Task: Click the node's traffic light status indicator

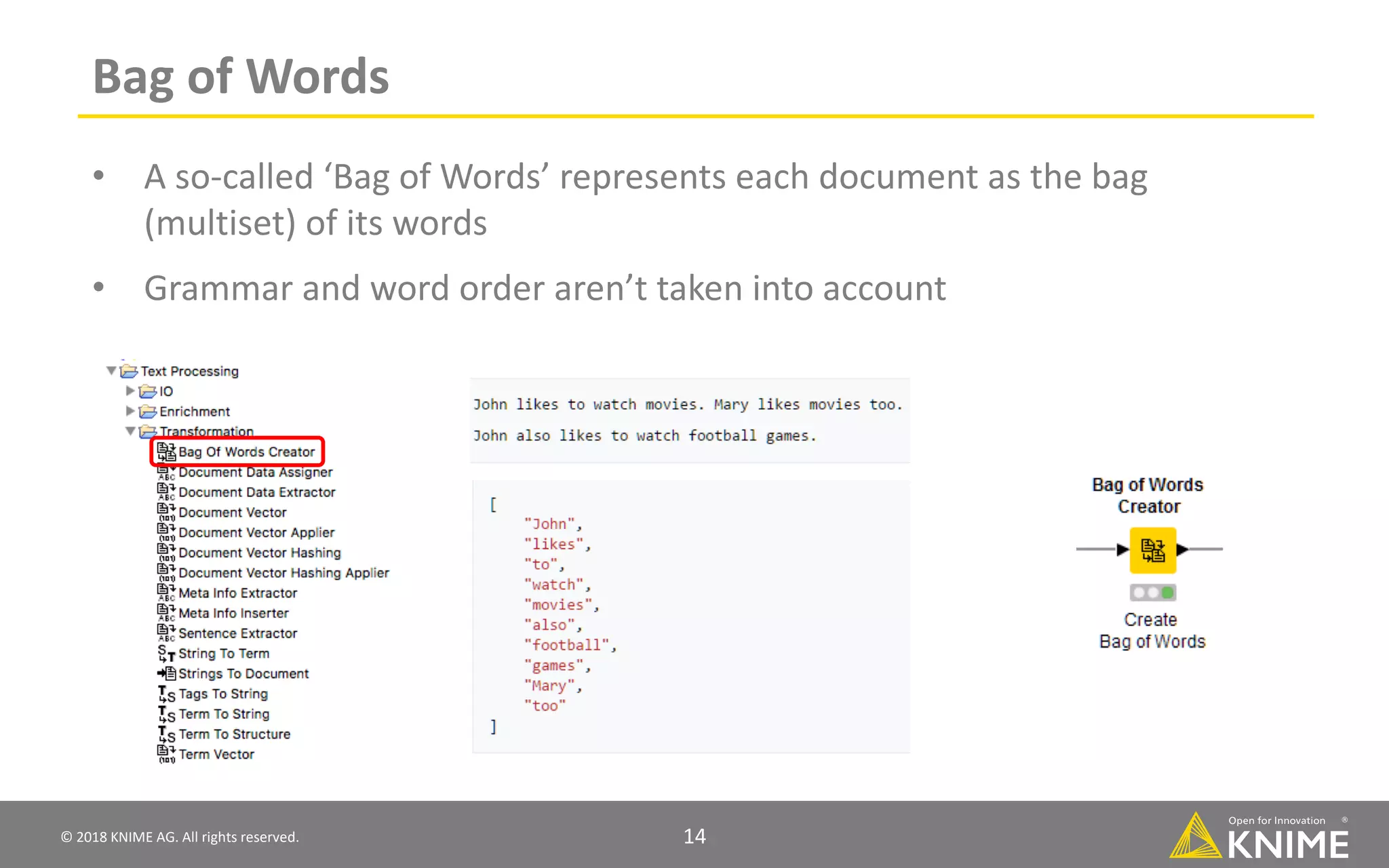Action: 1152,593
